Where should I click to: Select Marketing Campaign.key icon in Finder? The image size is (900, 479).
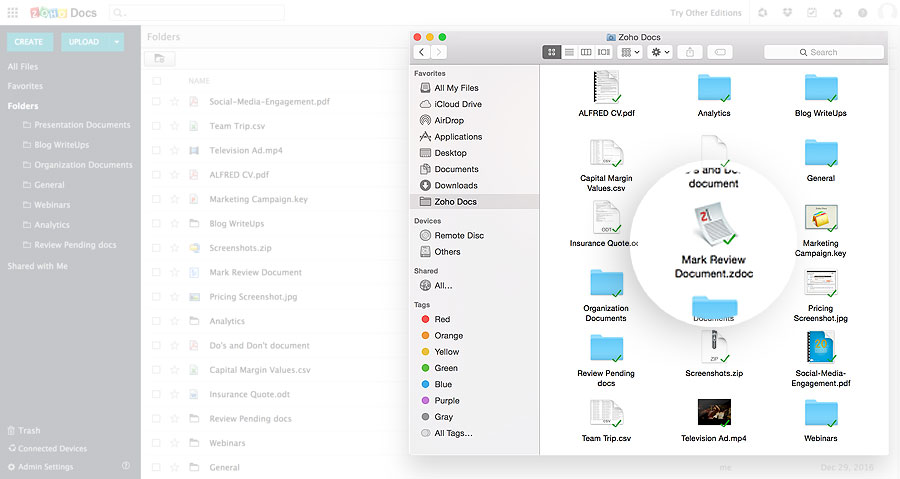coord(821,218)
